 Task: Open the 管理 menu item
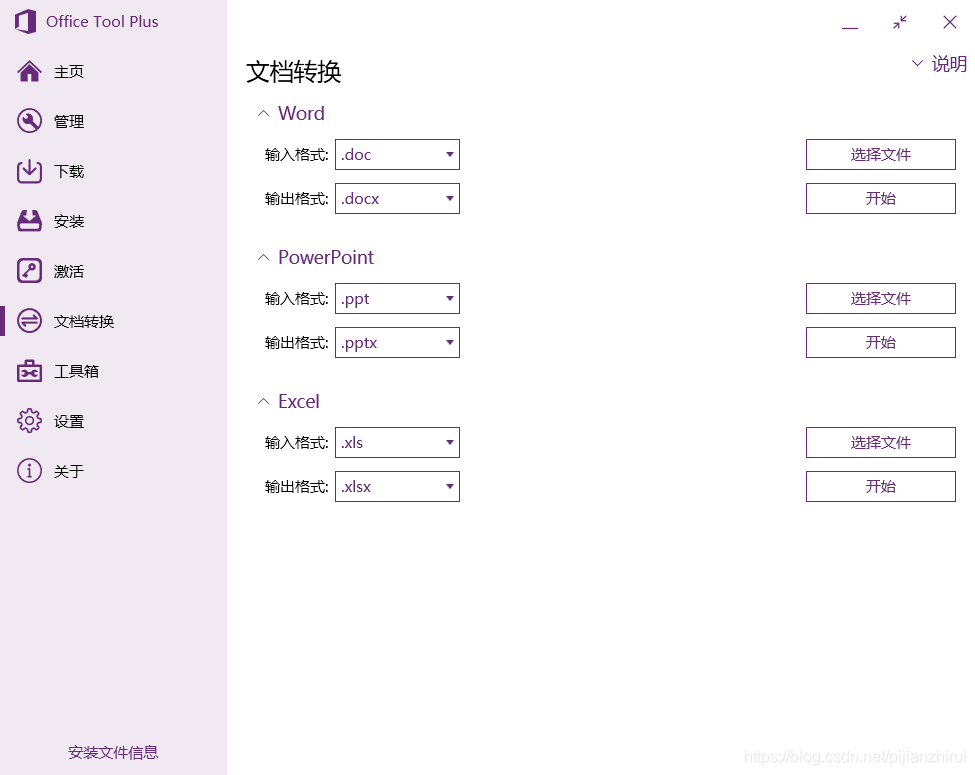point(69,122)
